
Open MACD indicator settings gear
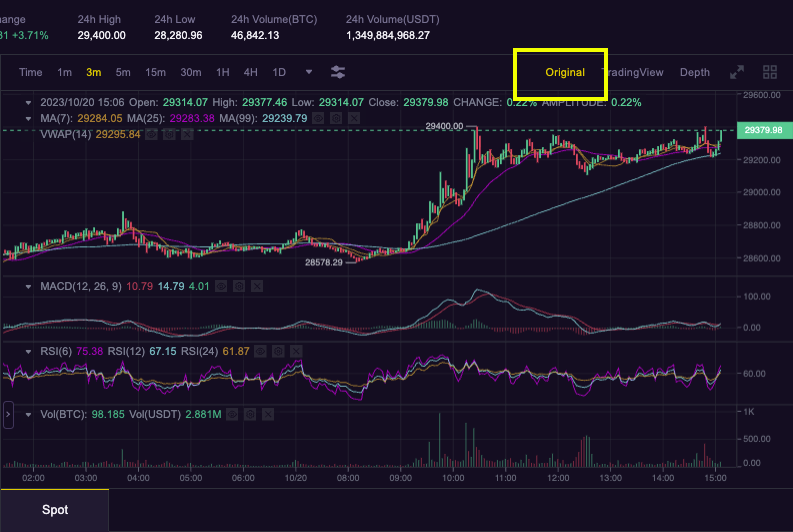click(239, 287)
